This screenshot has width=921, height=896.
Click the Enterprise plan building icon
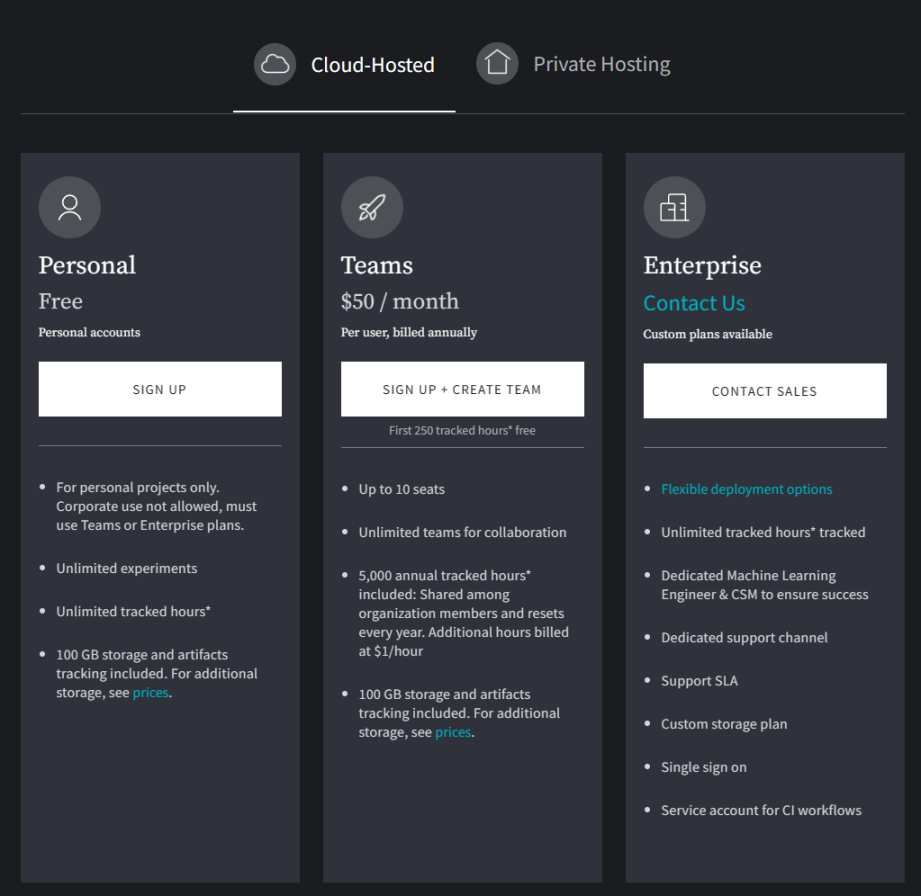[674, 207]
